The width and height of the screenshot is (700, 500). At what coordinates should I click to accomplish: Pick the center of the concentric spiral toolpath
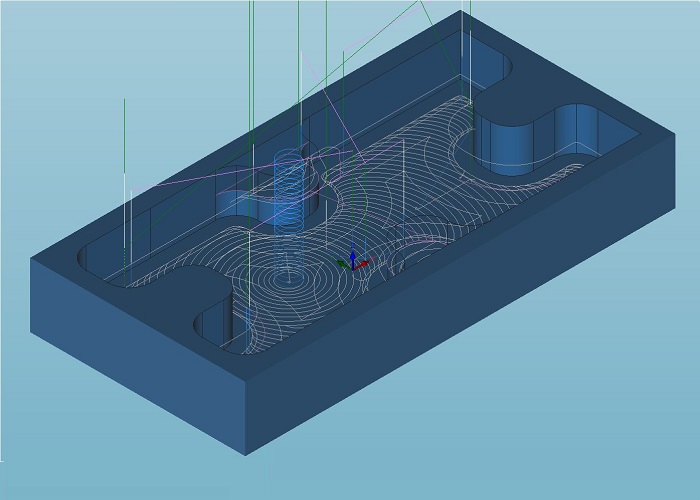[288, 281]
